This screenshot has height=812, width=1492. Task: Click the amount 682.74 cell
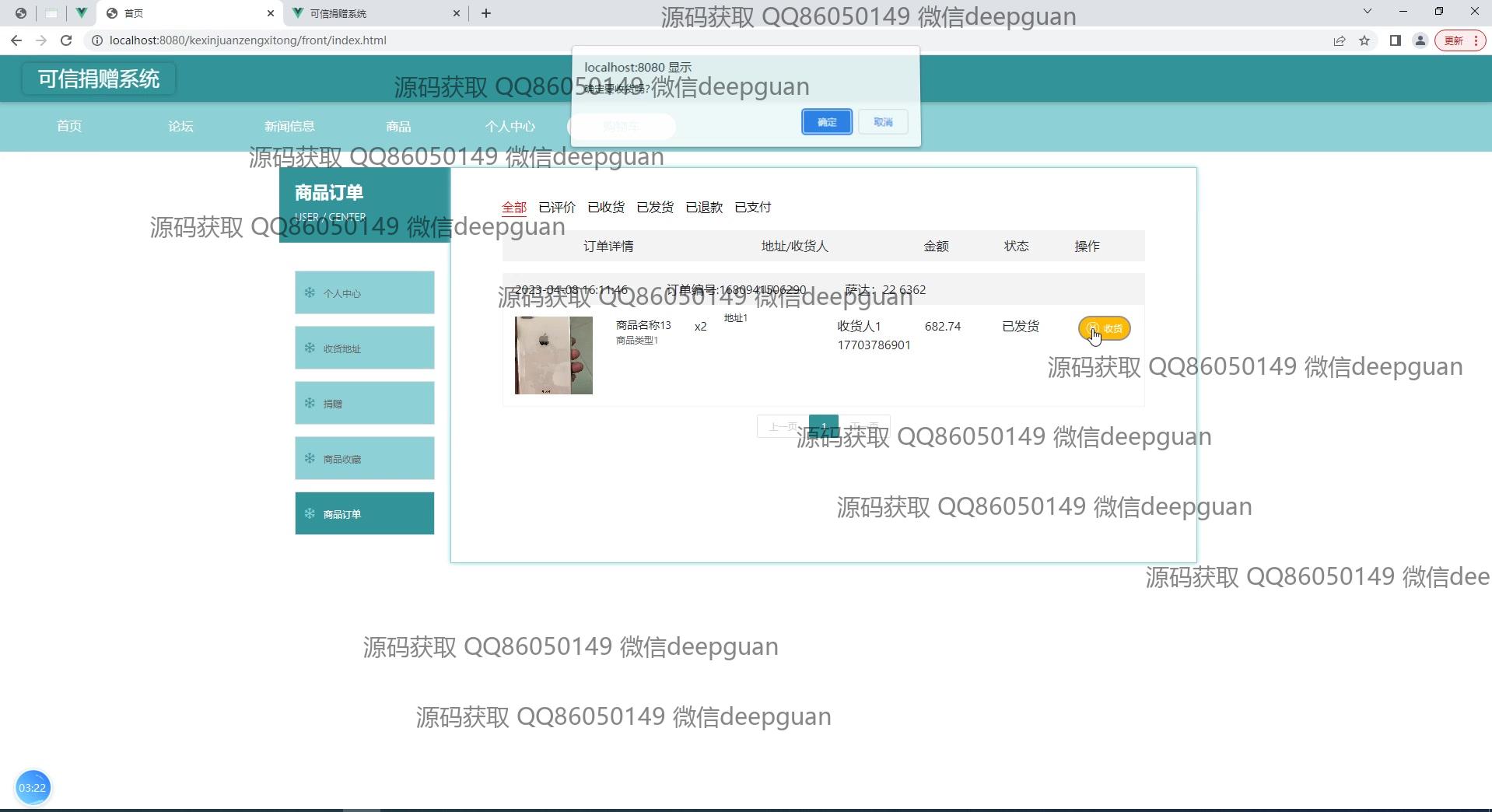[x=943, y=326]
